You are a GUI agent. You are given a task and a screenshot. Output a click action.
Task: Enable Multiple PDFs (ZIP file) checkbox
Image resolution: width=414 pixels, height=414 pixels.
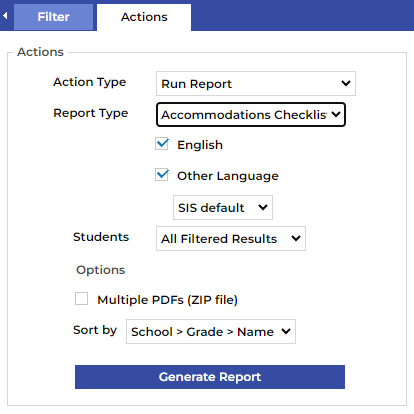click(82, 299)
